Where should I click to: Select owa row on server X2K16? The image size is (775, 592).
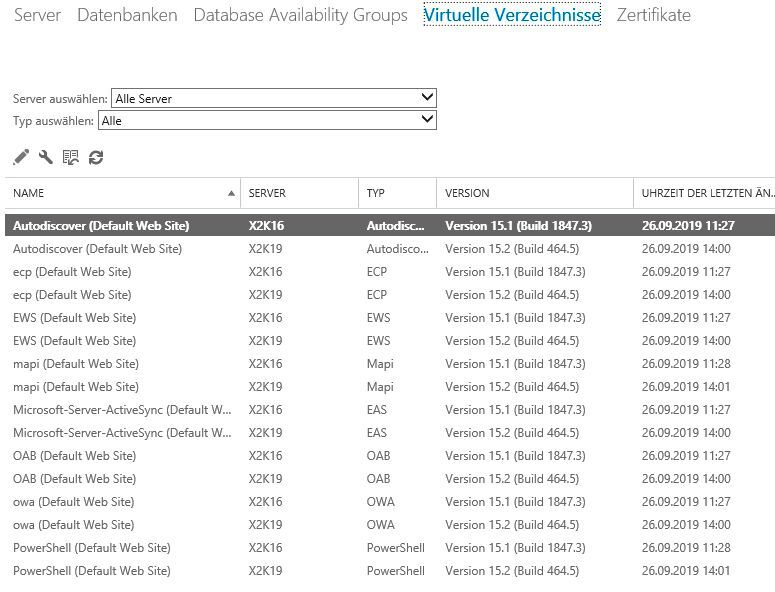point(390,502)
